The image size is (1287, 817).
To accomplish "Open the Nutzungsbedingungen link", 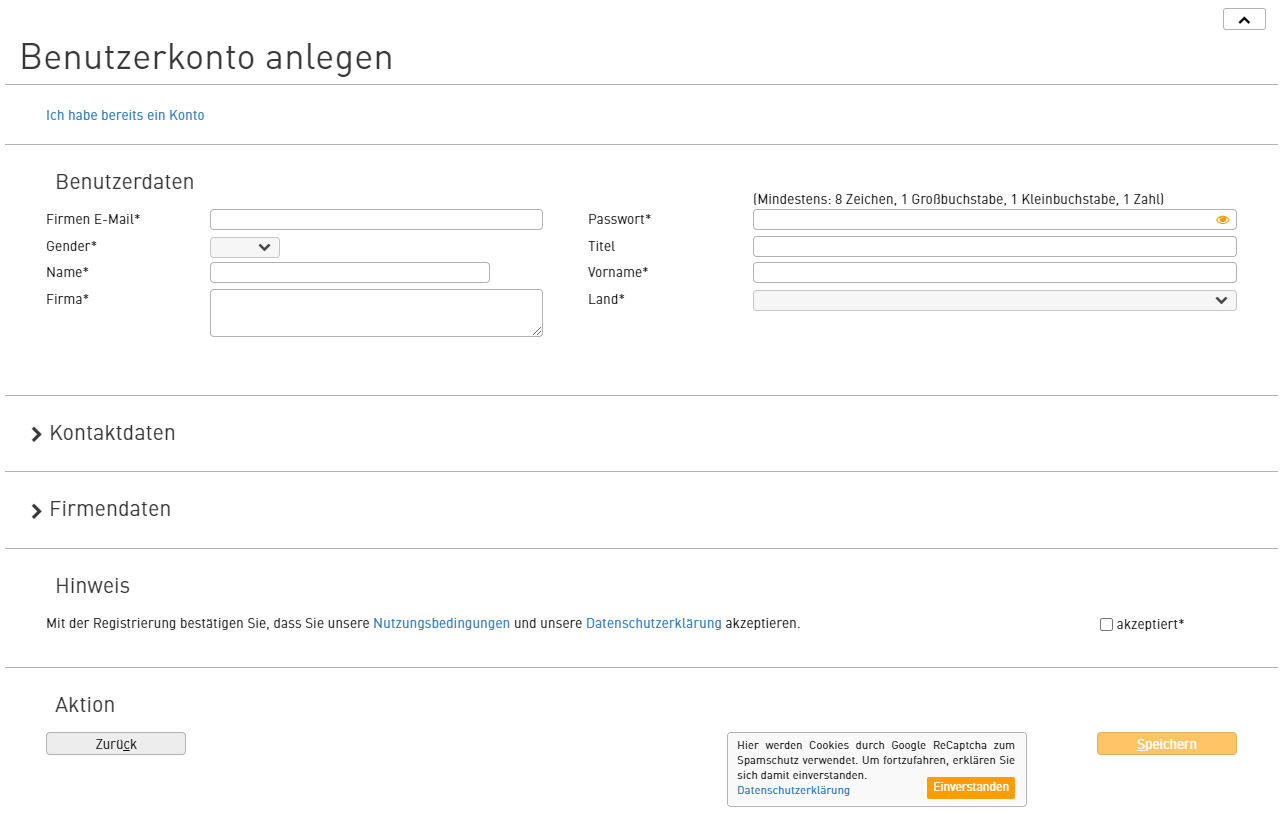I will [x=441, y=623].
